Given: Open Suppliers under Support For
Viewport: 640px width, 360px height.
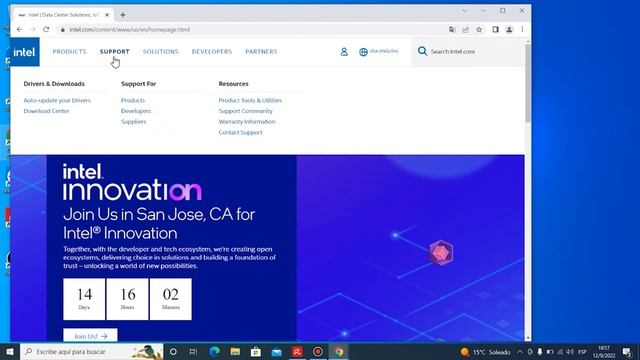Looking at the screenshot, I should tap(133, 122).
